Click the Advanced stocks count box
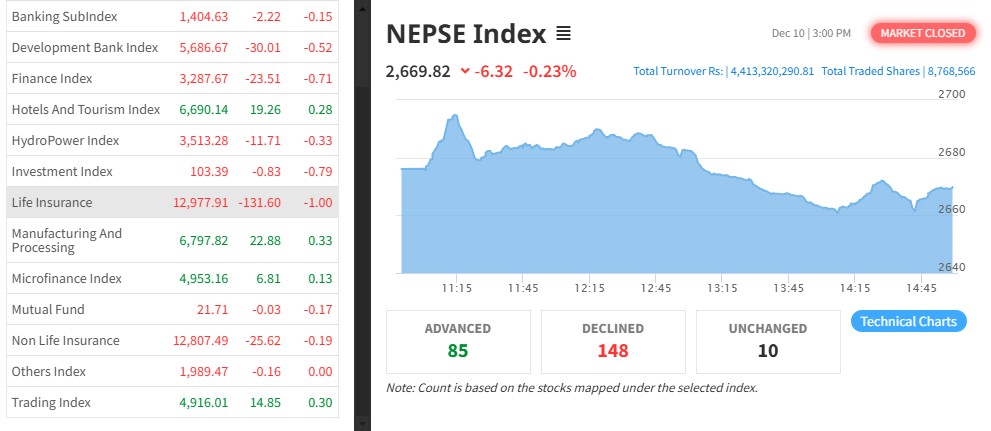 pyautogui.click(x=458, y=340)
